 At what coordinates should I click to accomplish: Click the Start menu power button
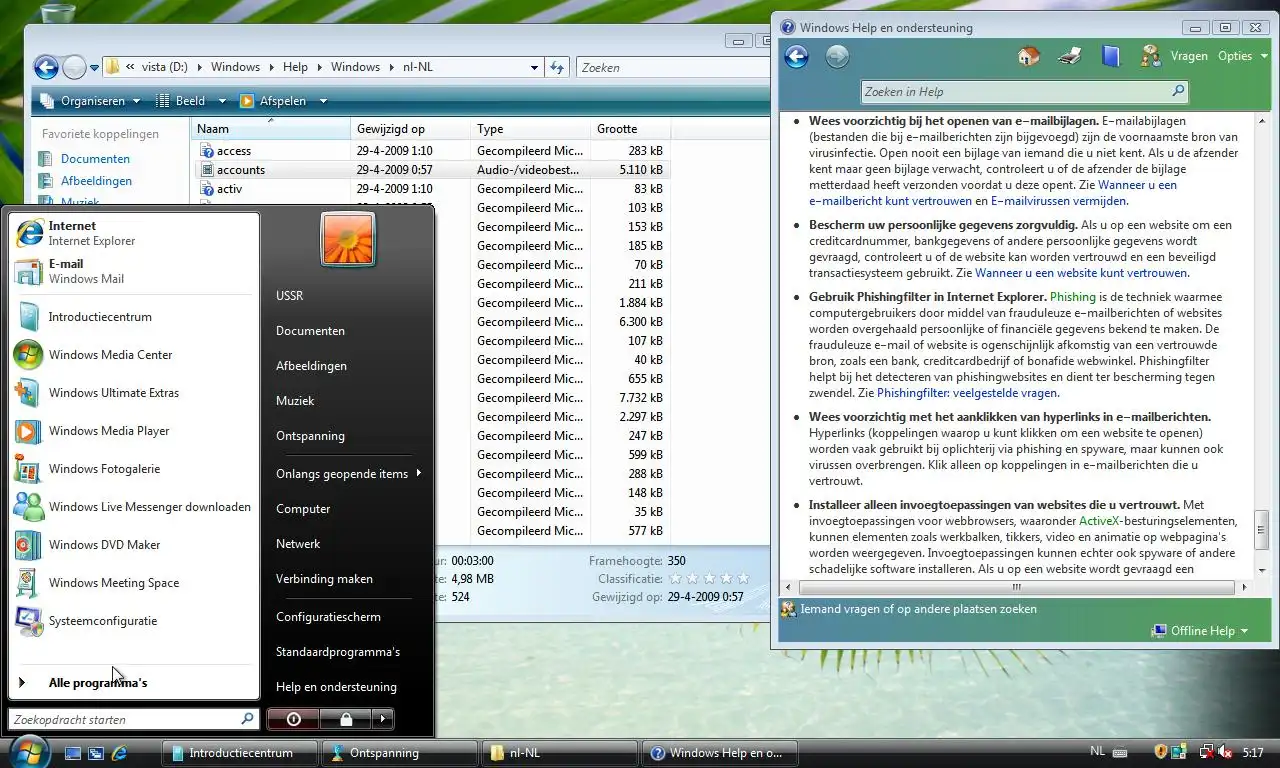[293, 719]
